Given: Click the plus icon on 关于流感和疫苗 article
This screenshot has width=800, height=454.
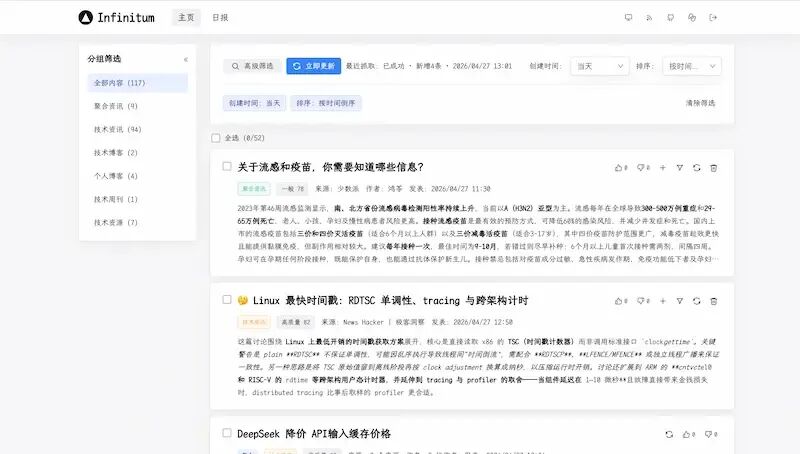Looking at the screenshot, I should coord(663,168).
